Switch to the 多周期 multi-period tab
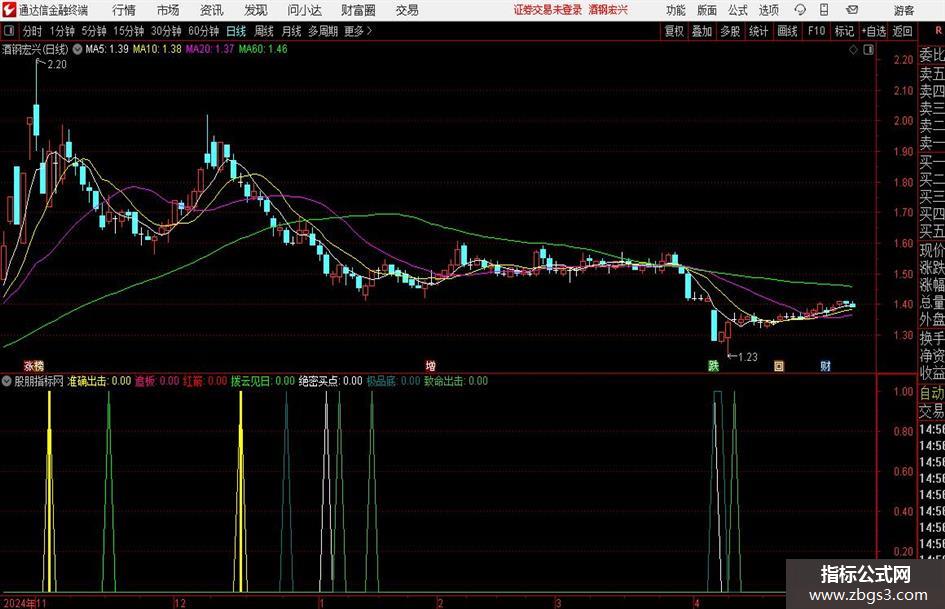The height and width of the screenshot is (609, 945). click(x=323, y=31)
